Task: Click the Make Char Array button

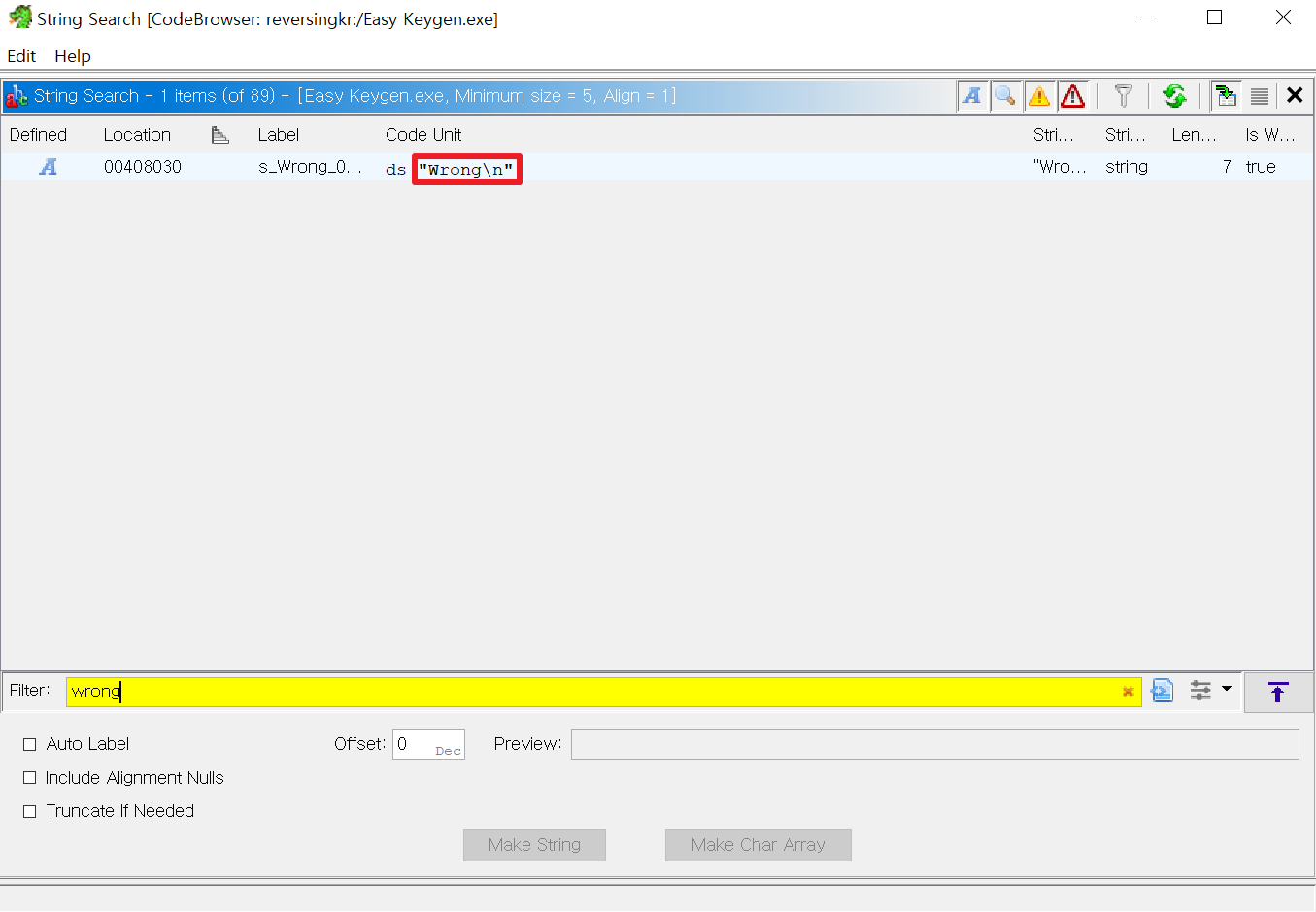Action: pos(759,845)
